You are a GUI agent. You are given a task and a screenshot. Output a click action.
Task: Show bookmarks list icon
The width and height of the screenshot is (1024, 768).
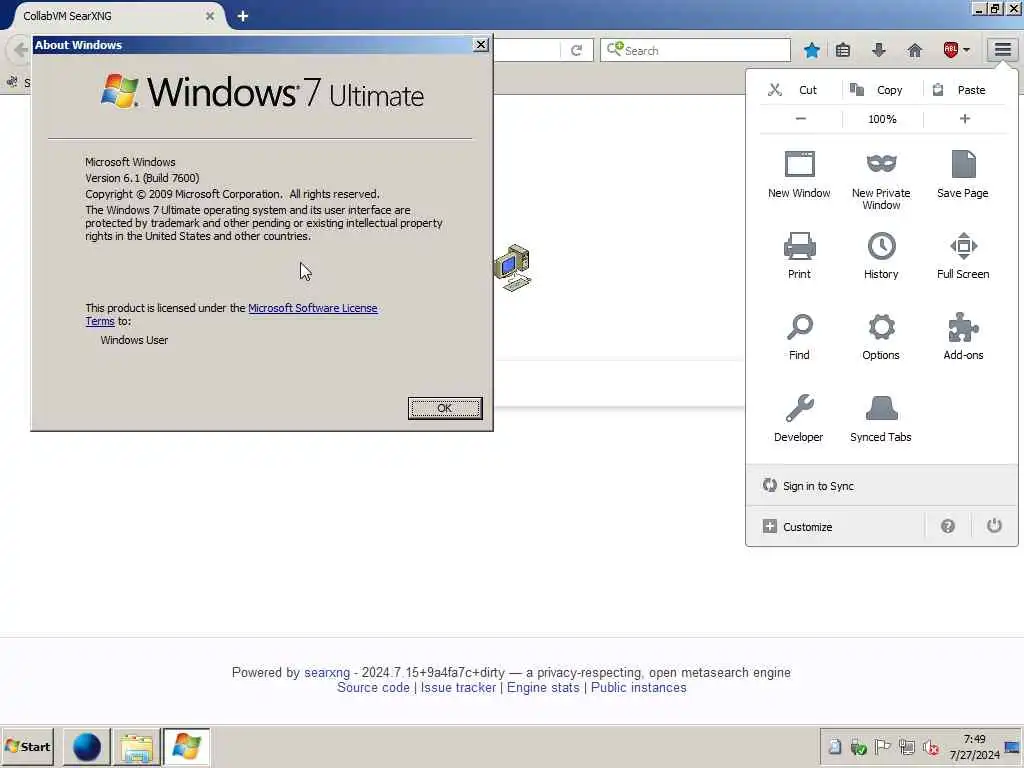(842, 50)
